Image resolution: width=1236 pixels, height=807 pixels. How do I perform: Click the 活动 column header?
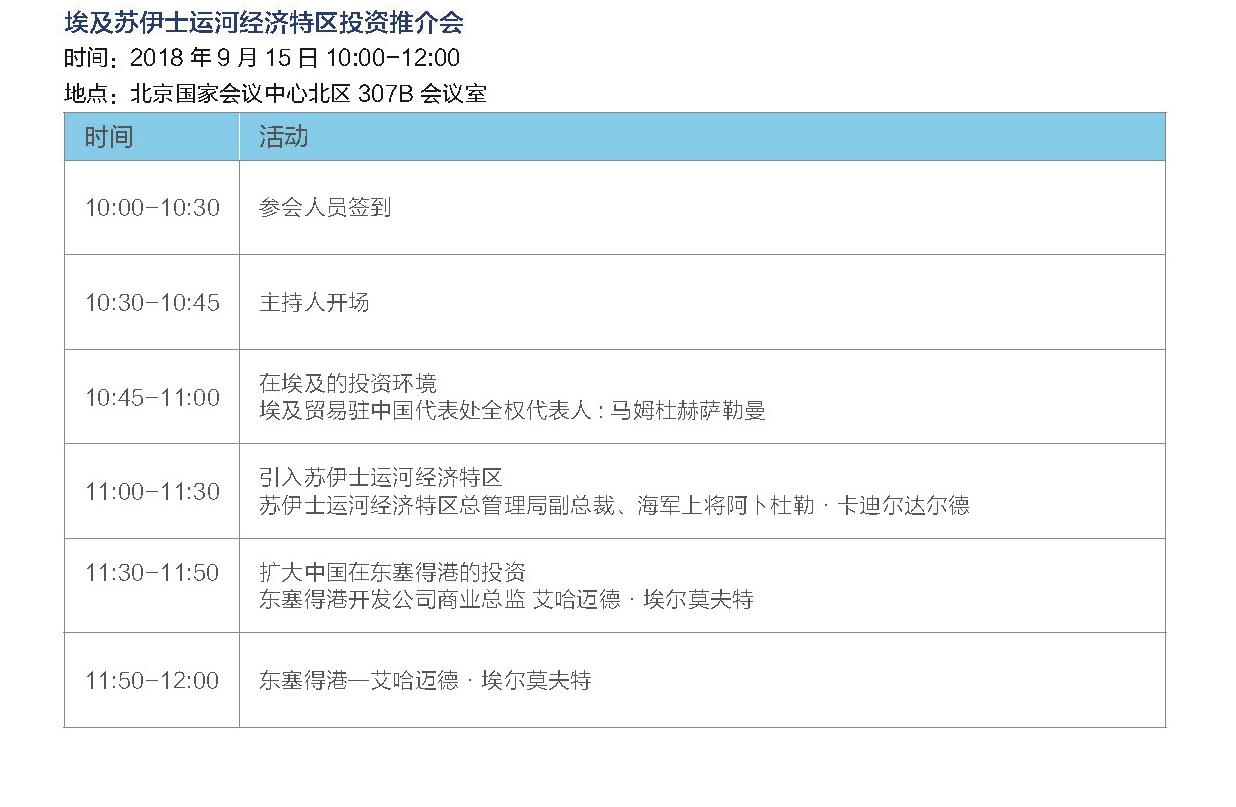[x=702, y=137]
